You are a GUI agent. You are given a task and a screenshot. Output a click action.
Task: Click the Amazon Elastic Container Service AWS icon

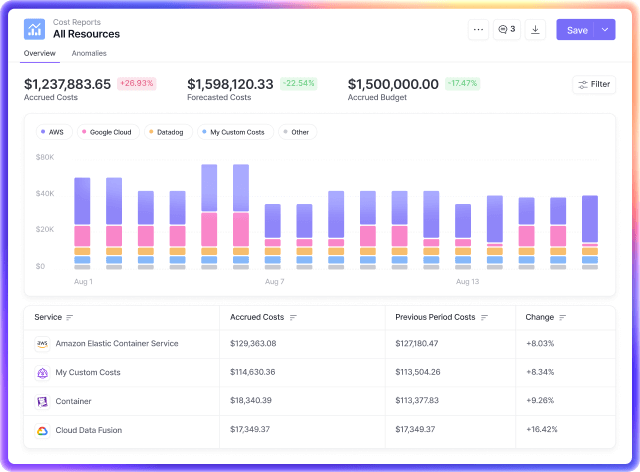point(42,343)
